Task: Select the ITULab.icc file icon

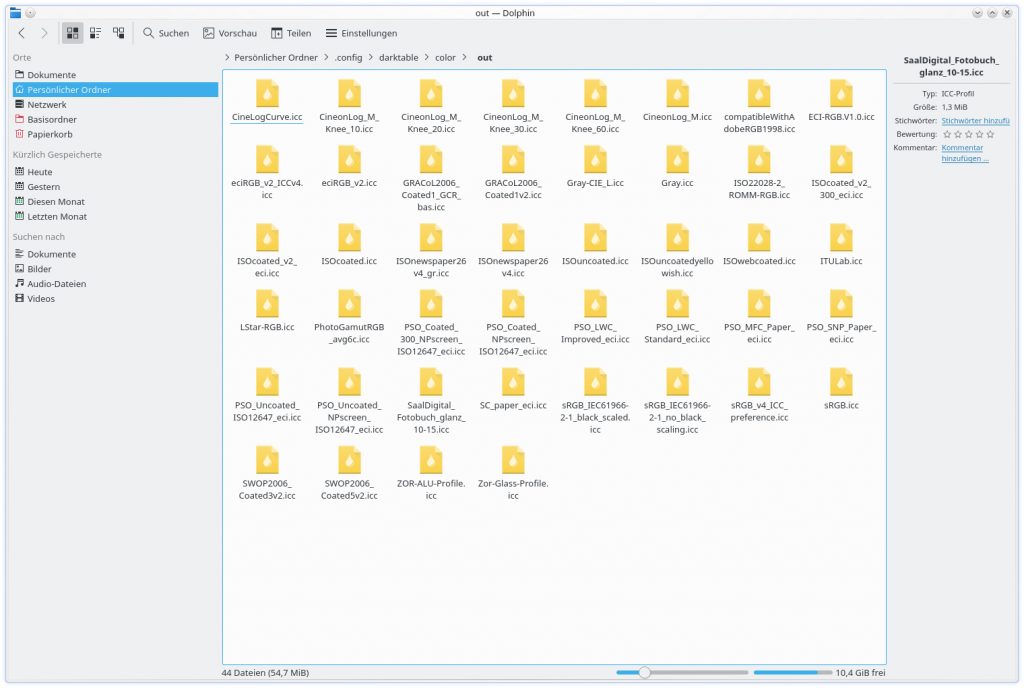Action: click(x=841, y=238)
